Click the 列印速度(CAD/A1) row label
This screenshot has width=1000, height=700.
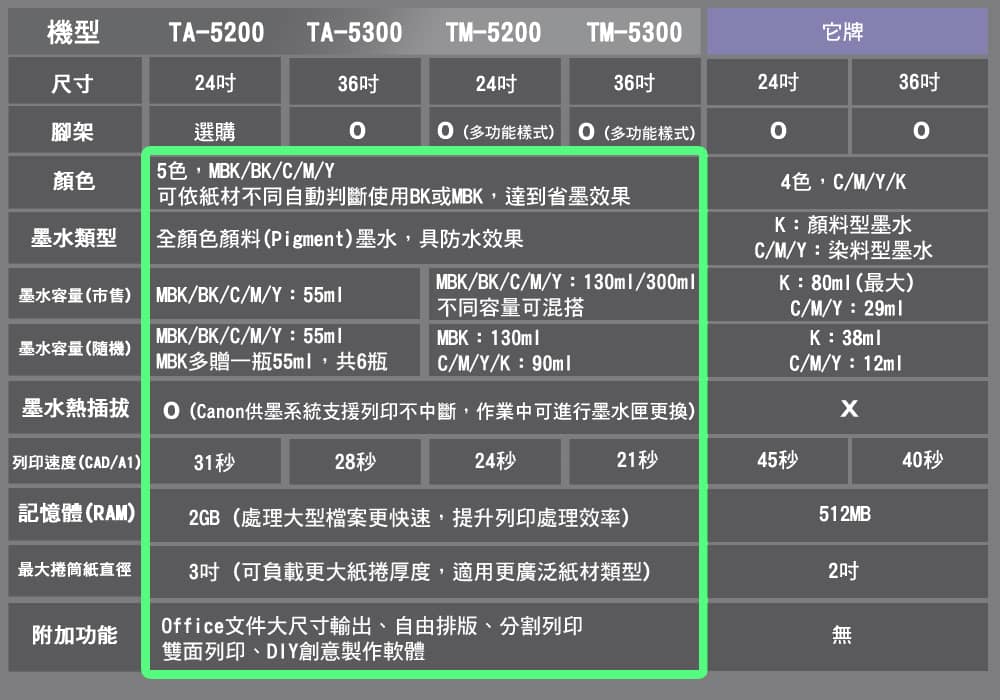click(x=75, y=462)
